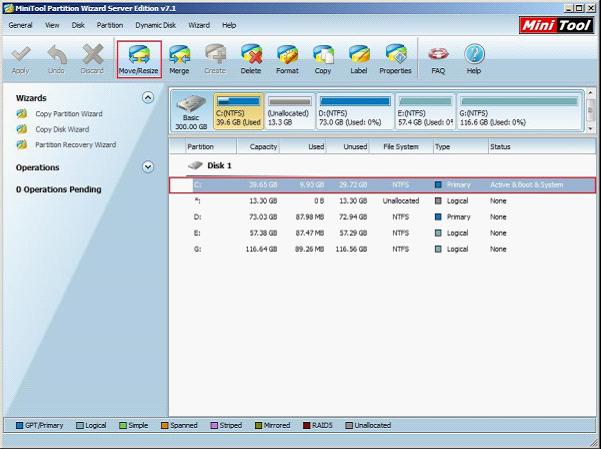Click the Spanned legend orange swatch
The width and height of the screenshot is (601, 449).
pyautogui.click(x=164, y=425)
